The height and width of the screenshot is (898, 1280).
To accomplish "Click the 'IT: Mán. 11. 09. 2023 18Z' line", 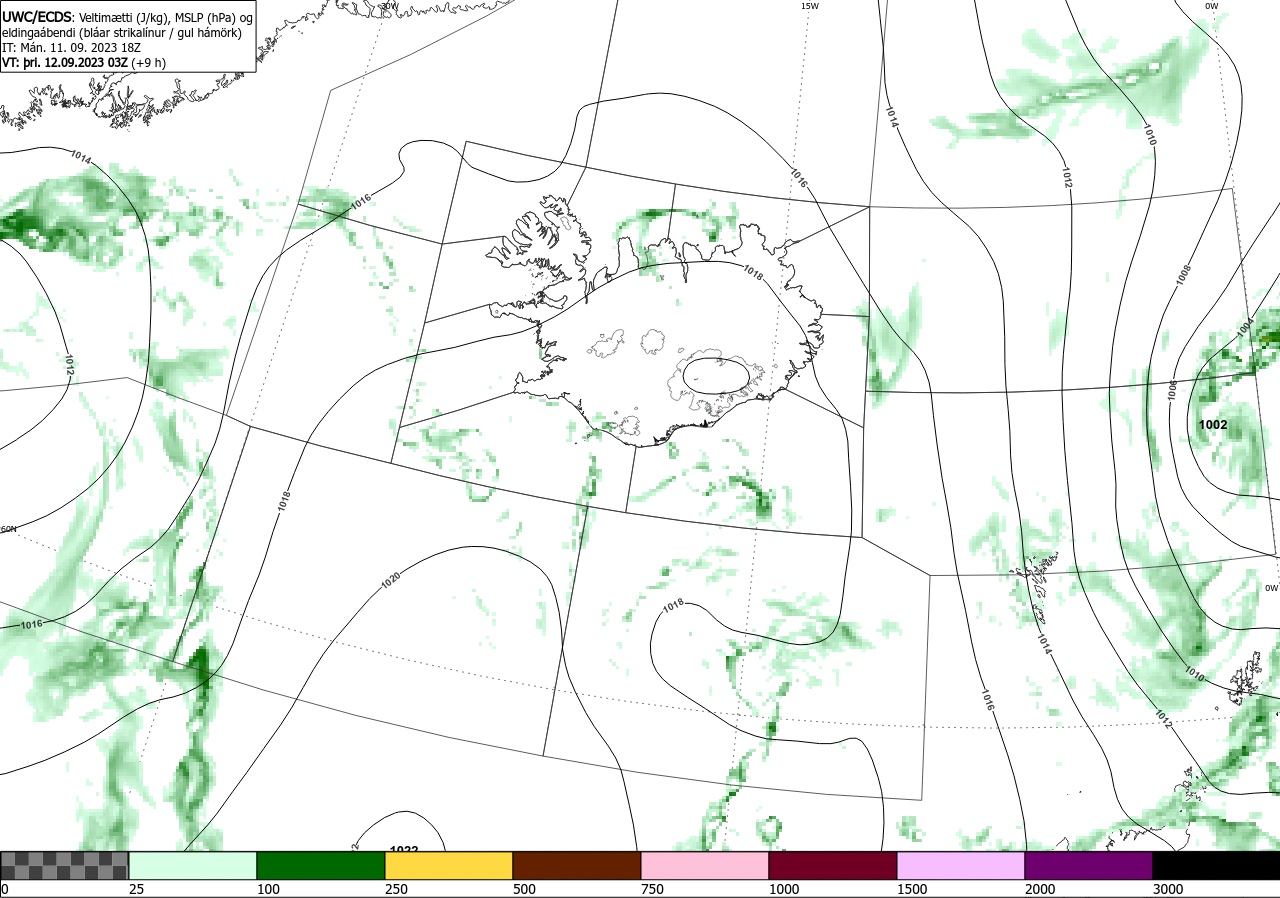I will [70, 47].
